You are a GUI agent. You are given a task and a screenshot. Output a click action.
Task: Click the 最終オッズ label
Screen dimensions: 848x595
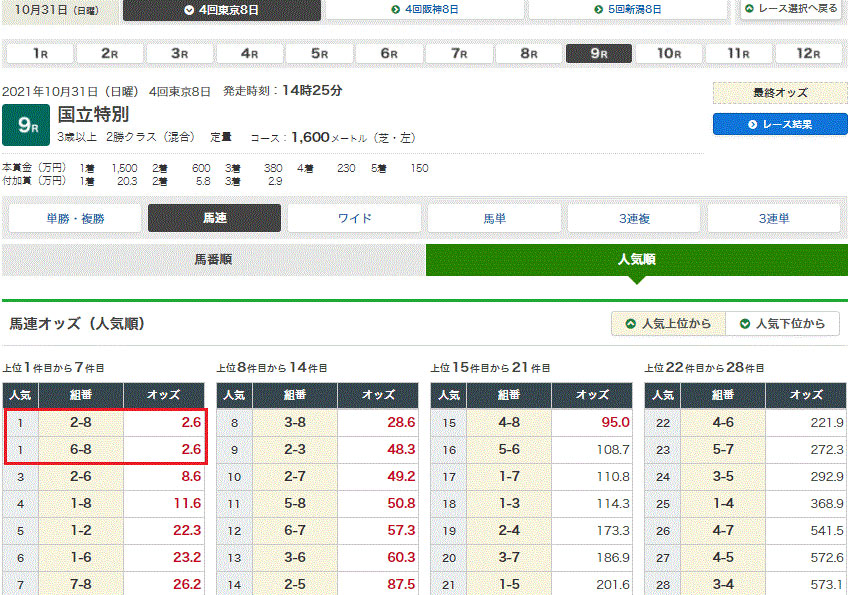pyautogui.click(x=780, y=93)
